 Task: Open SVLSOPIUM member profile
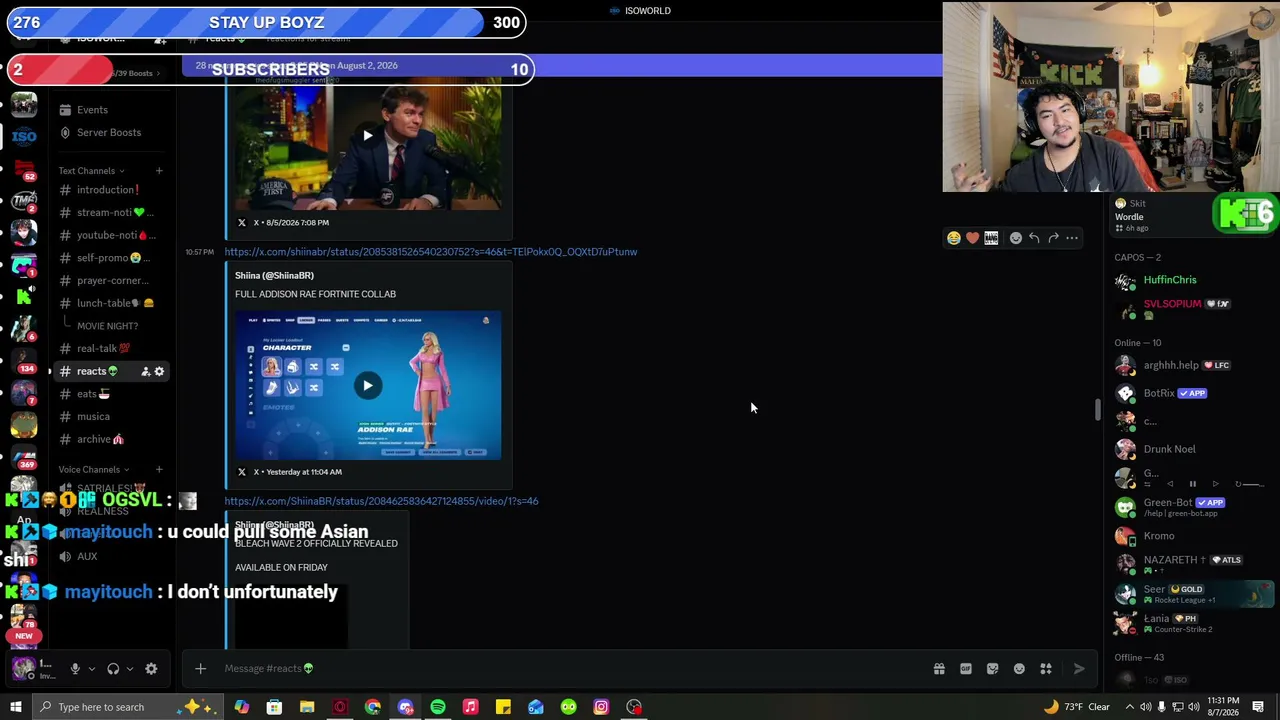tap(1172, 309)
